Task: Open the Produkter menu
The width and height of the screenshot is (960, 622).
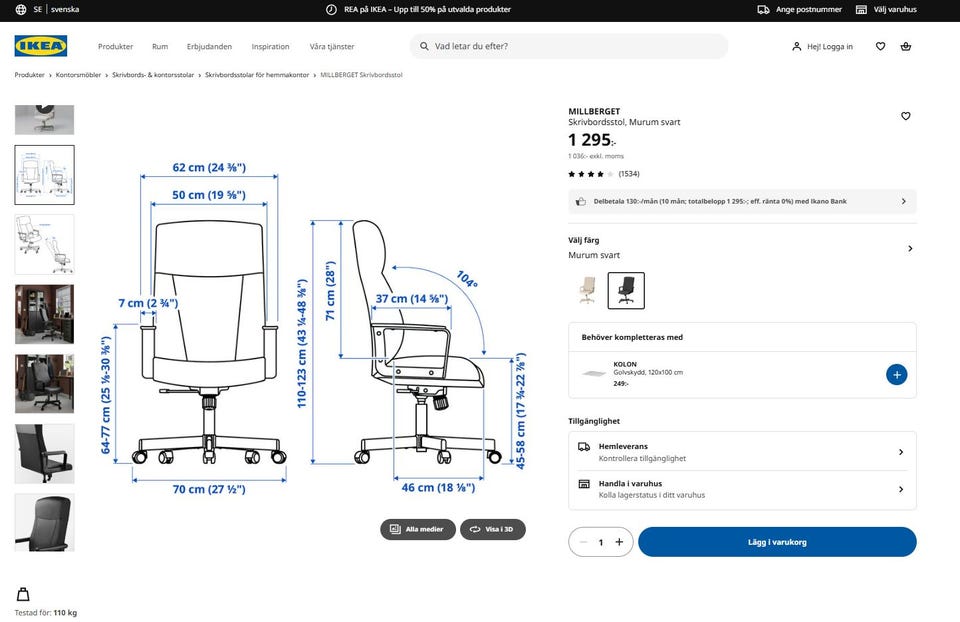Action: click(115, 47)
